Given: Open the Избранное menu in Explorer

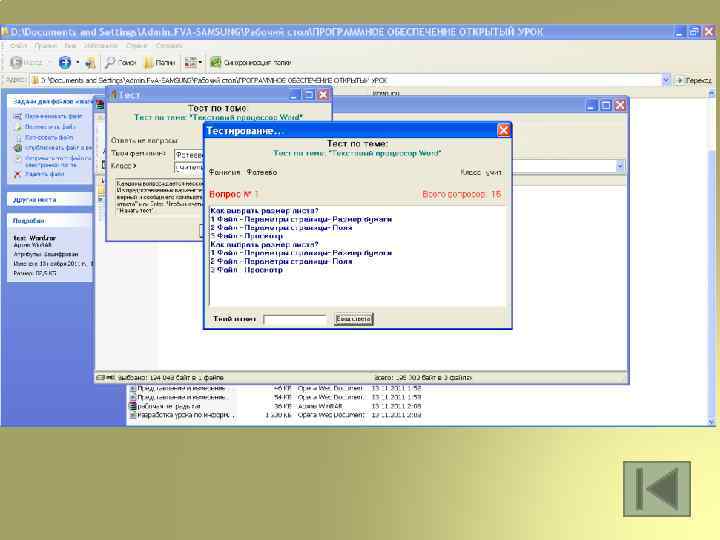Looking at the screenshot, I should coord(101,45).
